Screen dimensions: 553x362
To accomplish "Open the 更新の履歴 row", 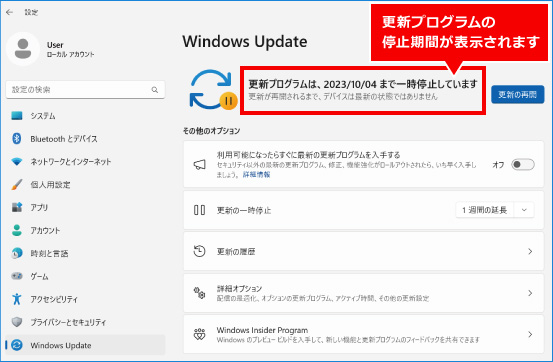I will pos(364,251).
